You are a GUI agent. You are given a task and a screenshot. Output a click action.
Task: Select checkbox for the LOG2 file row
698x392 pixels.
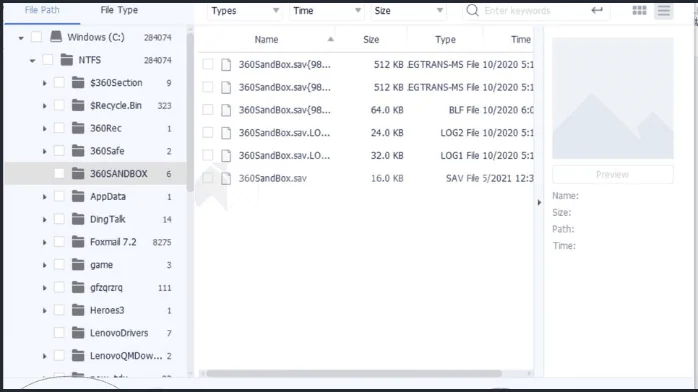coord(207,133)
